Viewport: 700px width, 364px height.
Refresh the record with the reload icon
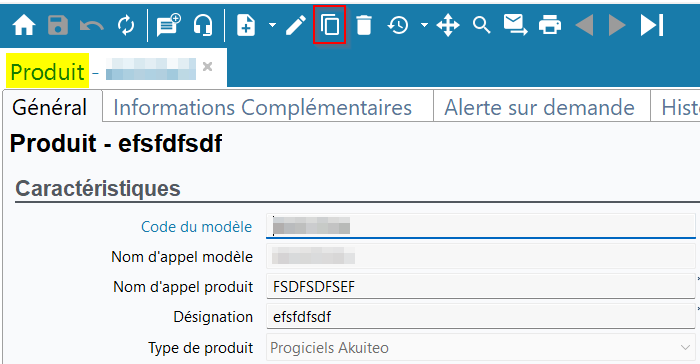coord(126,25)
